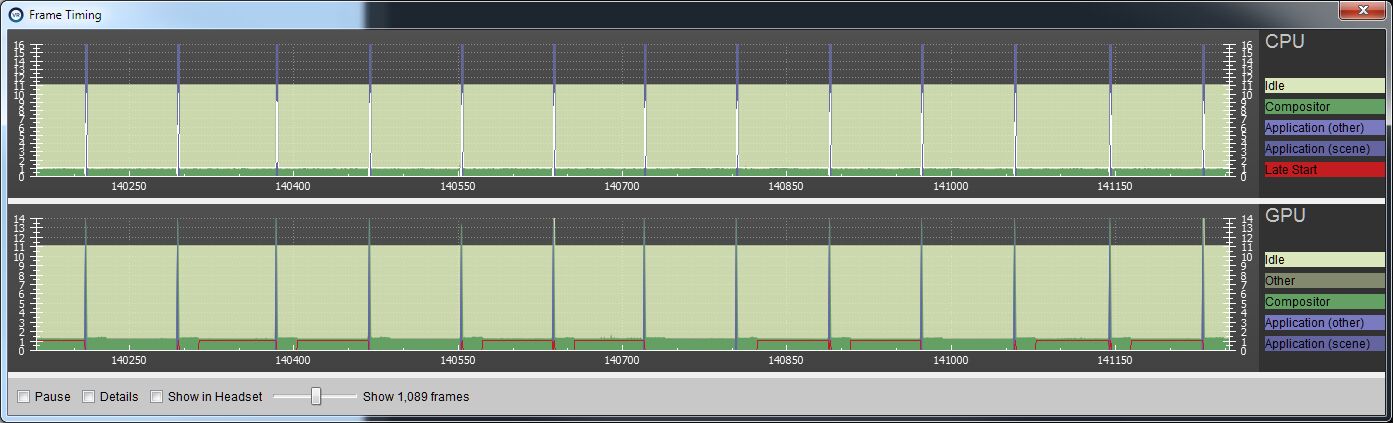This screenshot has width=1393, height=423.
Task: Toggle the Show in Headset checkbox
Action: pos(156,397)
